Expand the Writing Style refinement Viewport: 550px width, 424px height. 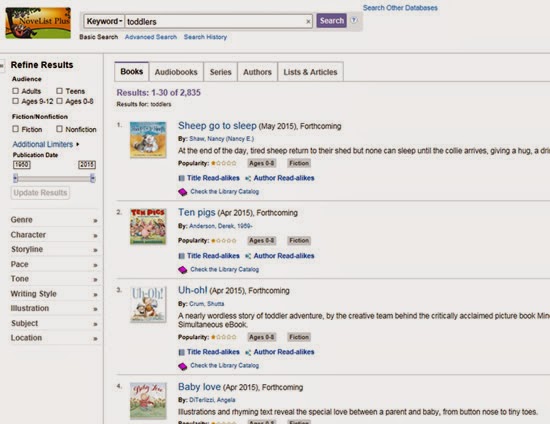[x=54, y=294]
